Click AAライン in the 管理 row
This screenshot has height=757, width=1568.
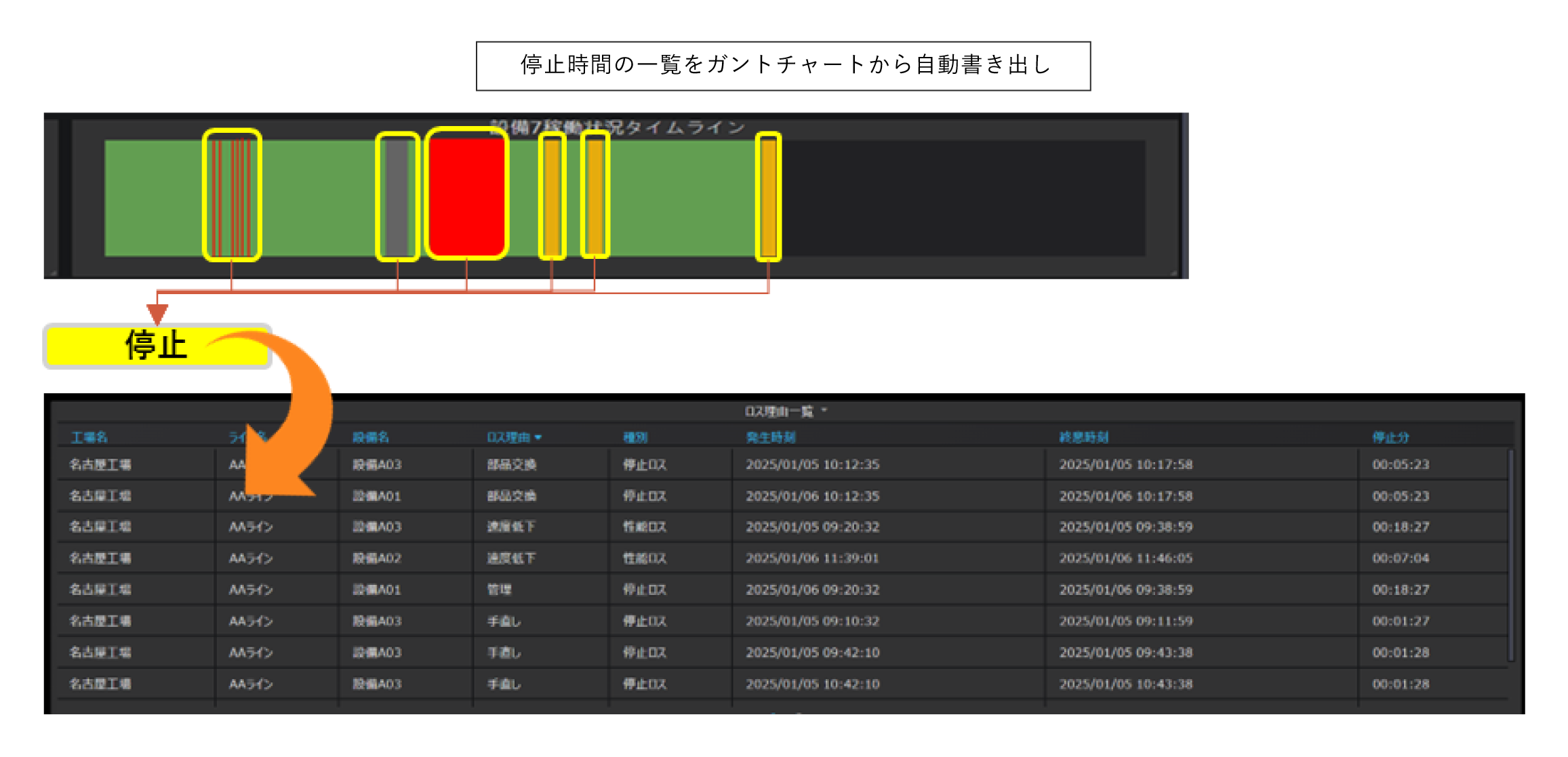tap(251, 590)
